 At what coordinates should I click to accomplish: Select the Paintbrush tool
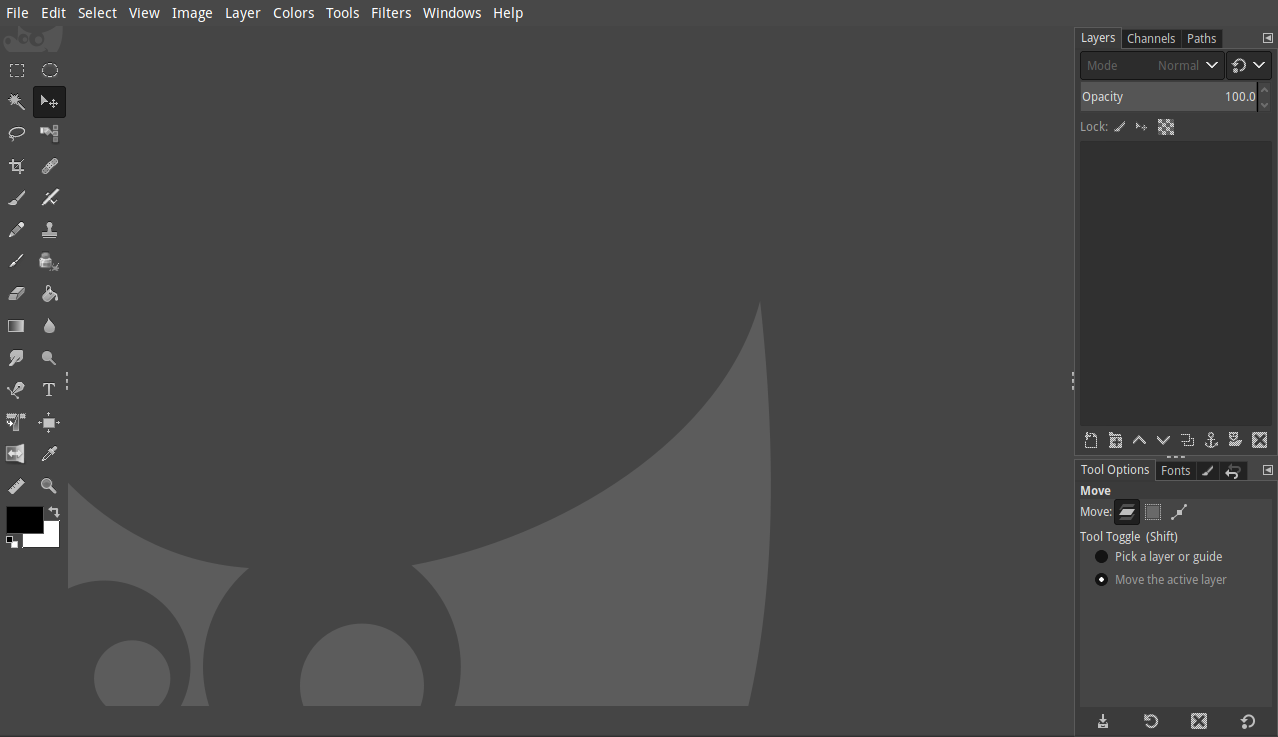tap(16, 197)
